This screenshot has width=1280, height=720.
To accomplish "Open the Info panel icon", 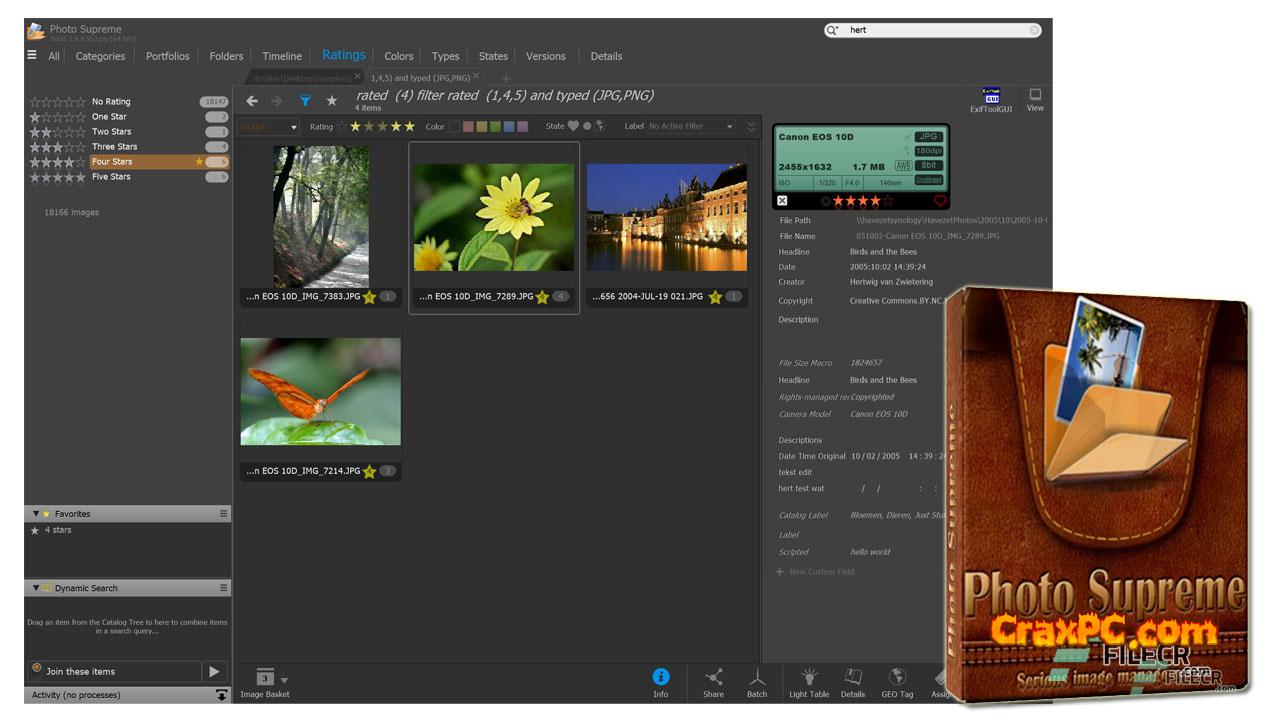I will pyautogui.click(x=660, y=678).
